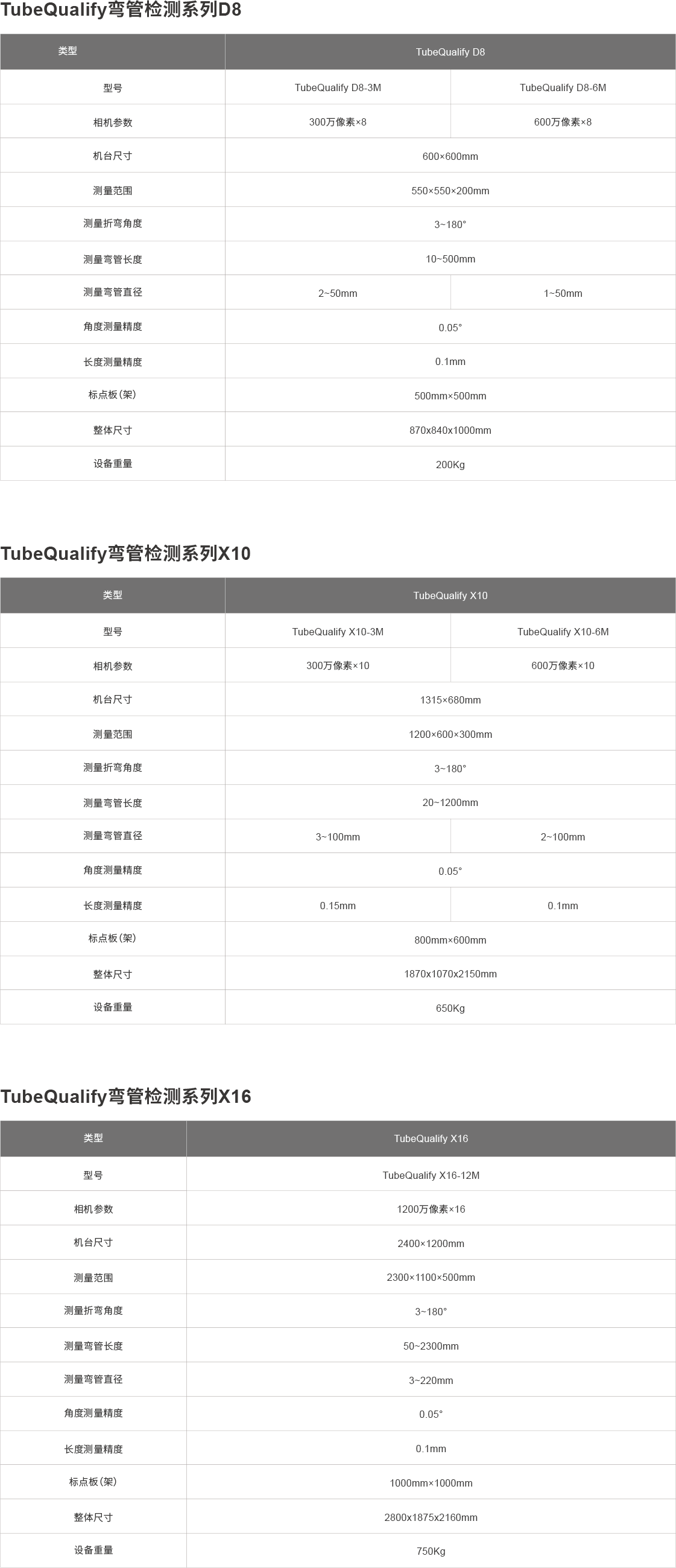
Task: Click the 300万像素×10 camera value
Action: (338, 666)
